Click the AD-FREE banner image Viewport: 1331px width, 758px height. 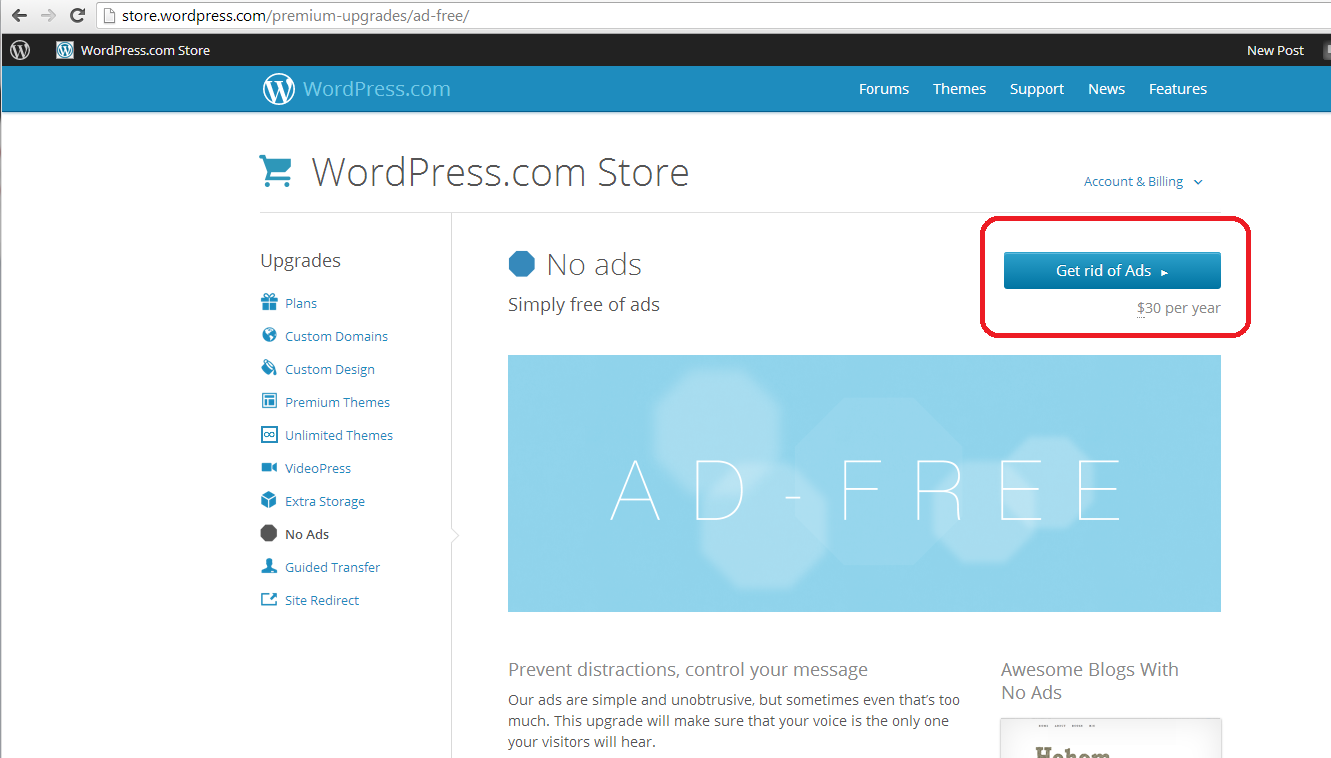coord(864,483)
